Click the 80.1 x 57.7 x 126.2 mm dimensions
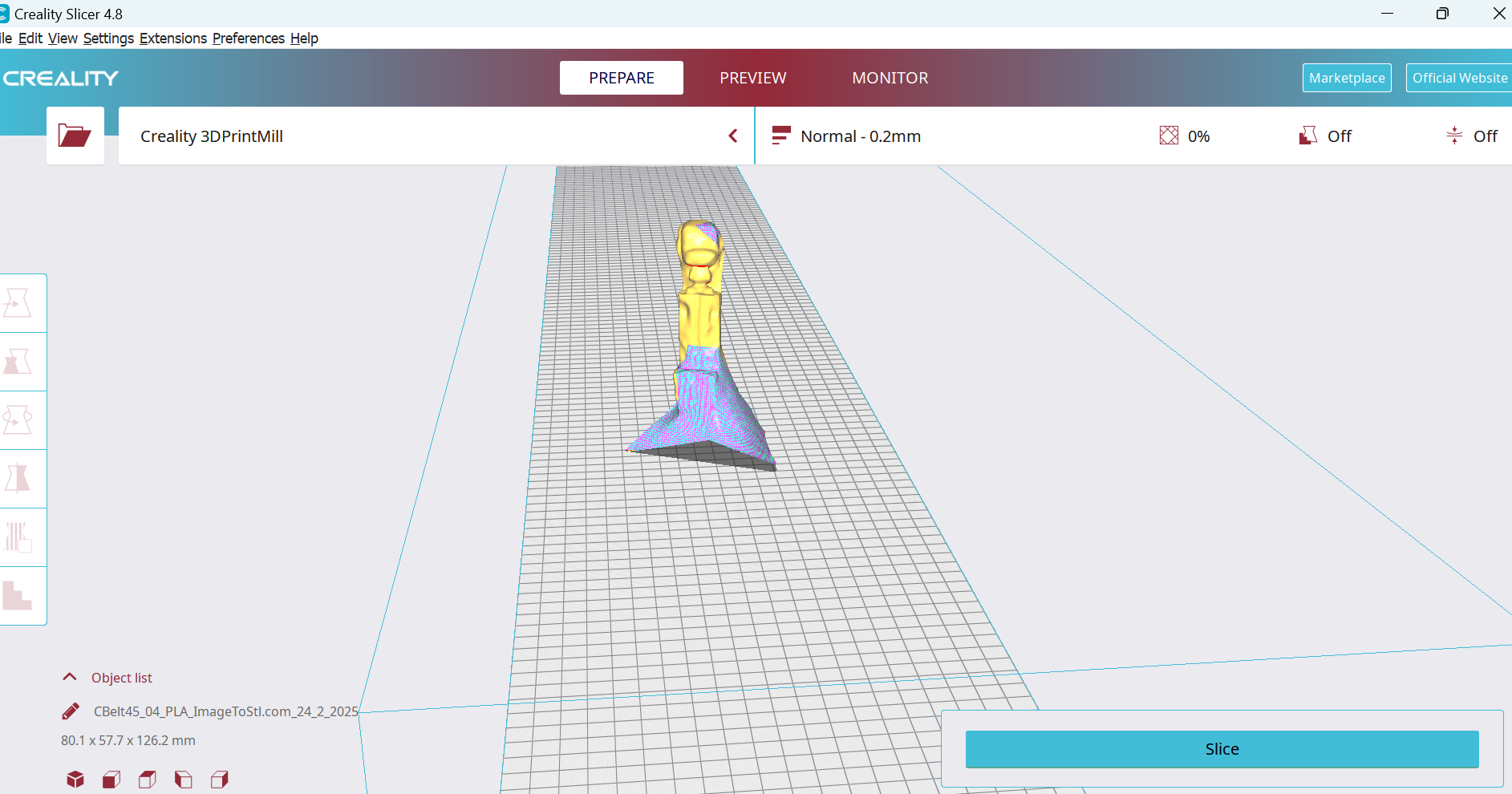Screen dimensions: 1512x794 [x=128, y=740]
